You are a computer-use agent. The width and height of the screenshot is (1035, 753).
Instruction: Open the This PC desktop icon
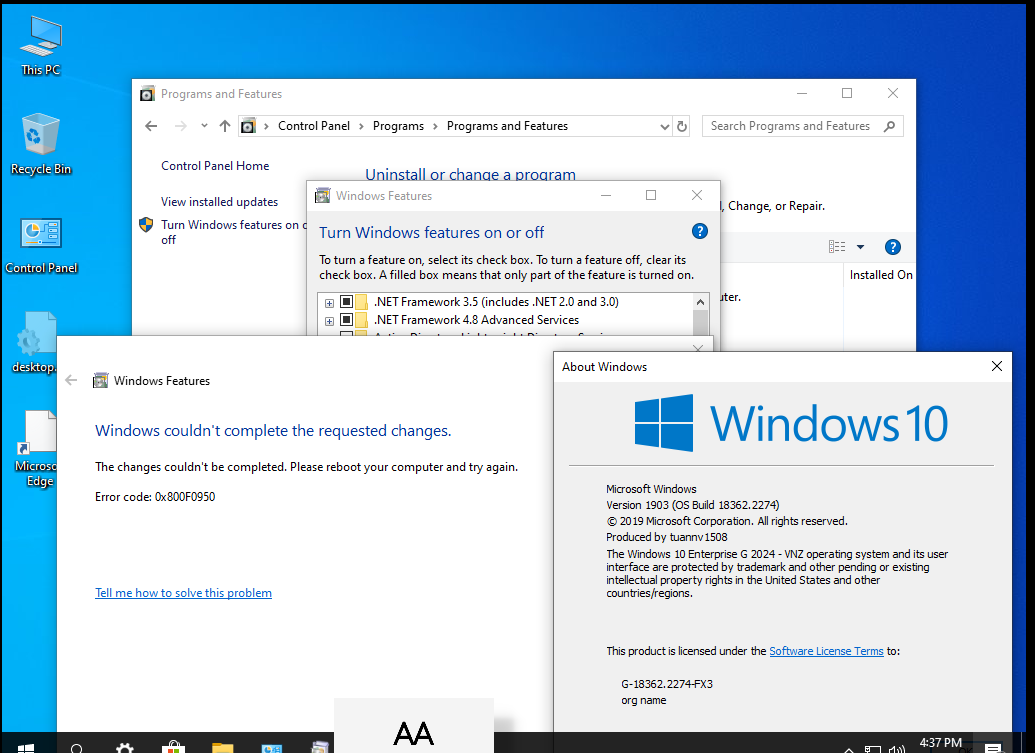tap(40, 46)
